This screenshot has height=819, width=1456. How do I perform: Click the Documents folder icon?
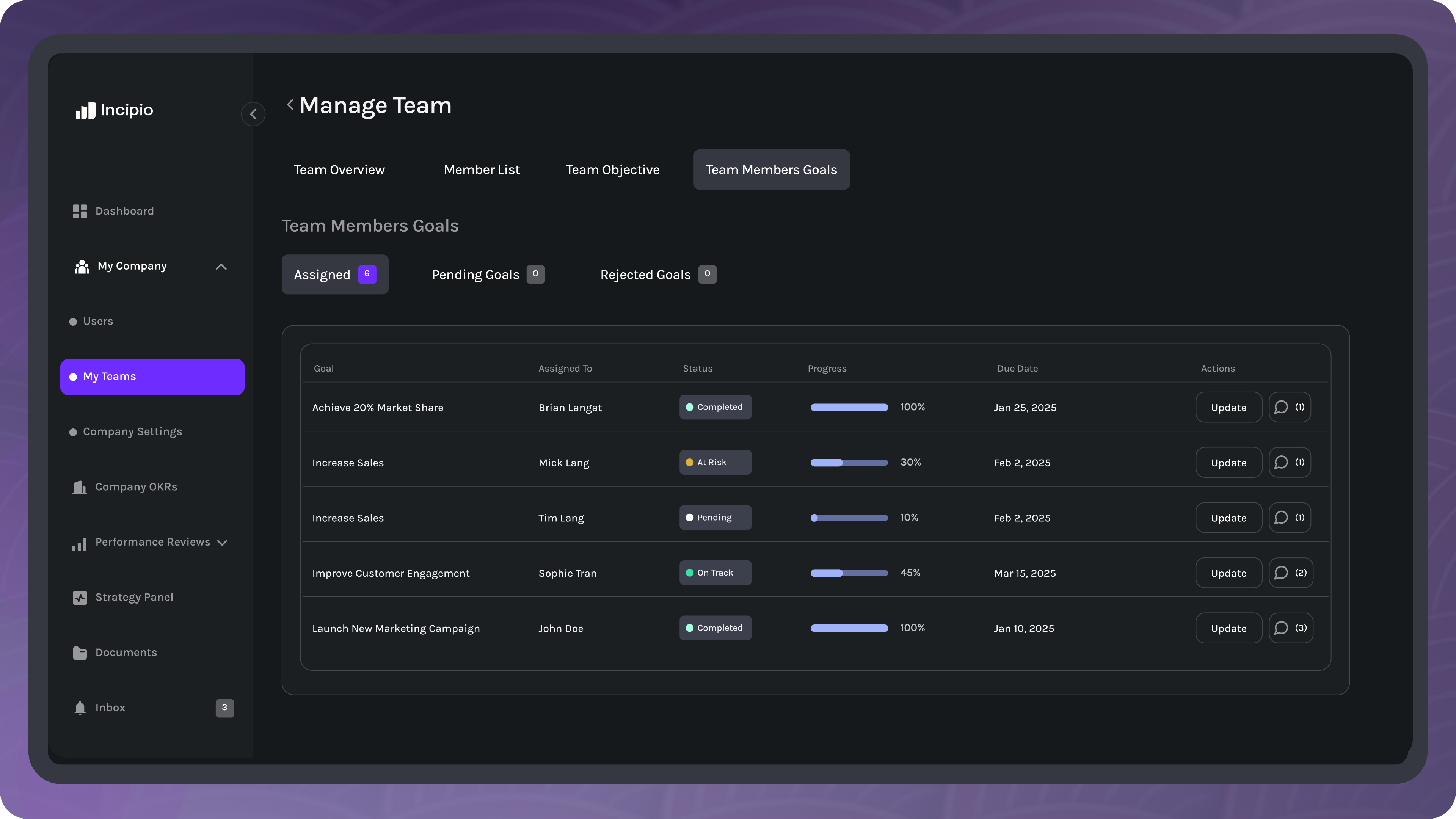point(80,653)
